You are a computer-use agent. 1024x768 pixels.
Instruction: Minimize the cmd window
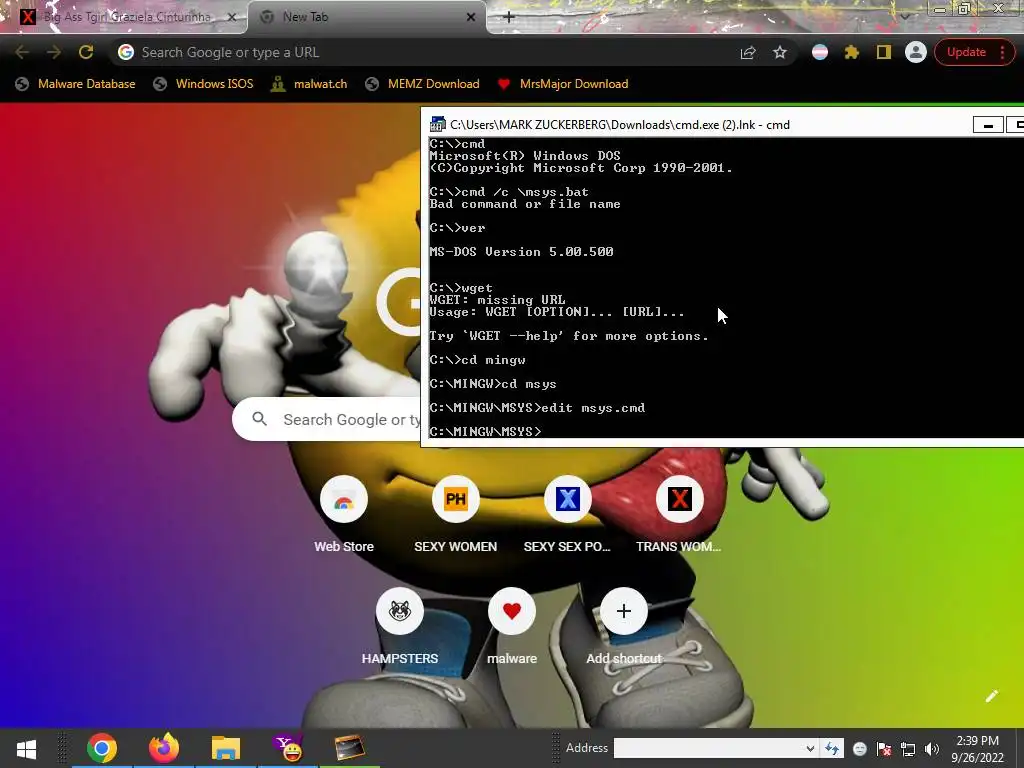[x=988, y=125]
